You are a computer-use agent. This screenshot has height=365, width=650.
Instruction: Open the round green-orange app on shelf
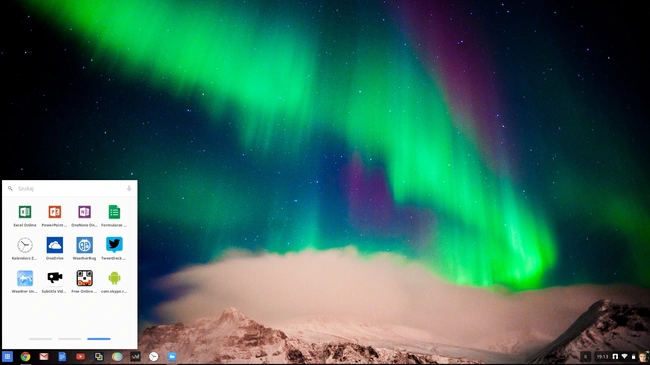[117, 356]
